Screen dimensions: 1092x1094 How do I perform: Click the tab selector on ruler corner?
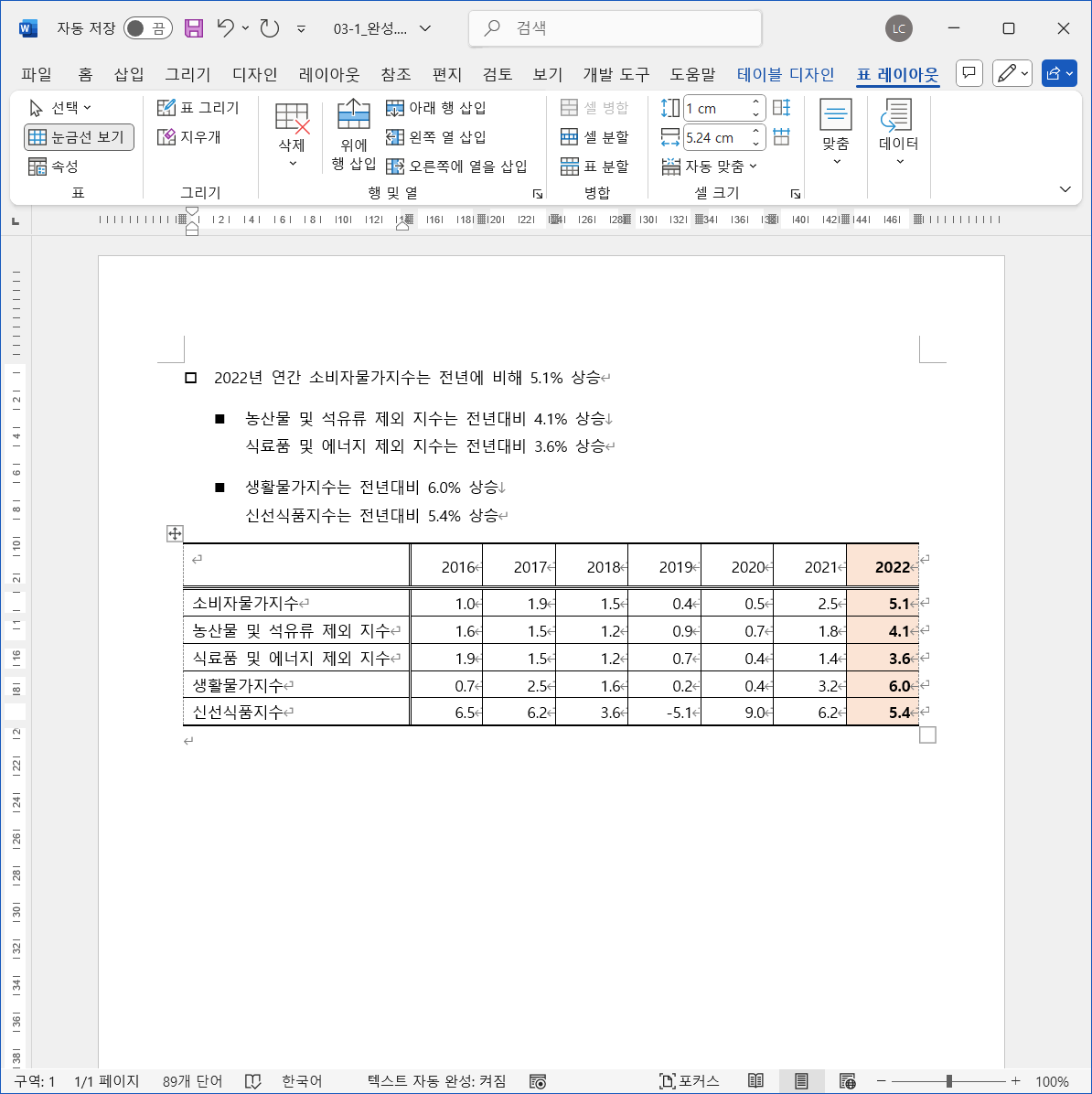pos(16,221)
